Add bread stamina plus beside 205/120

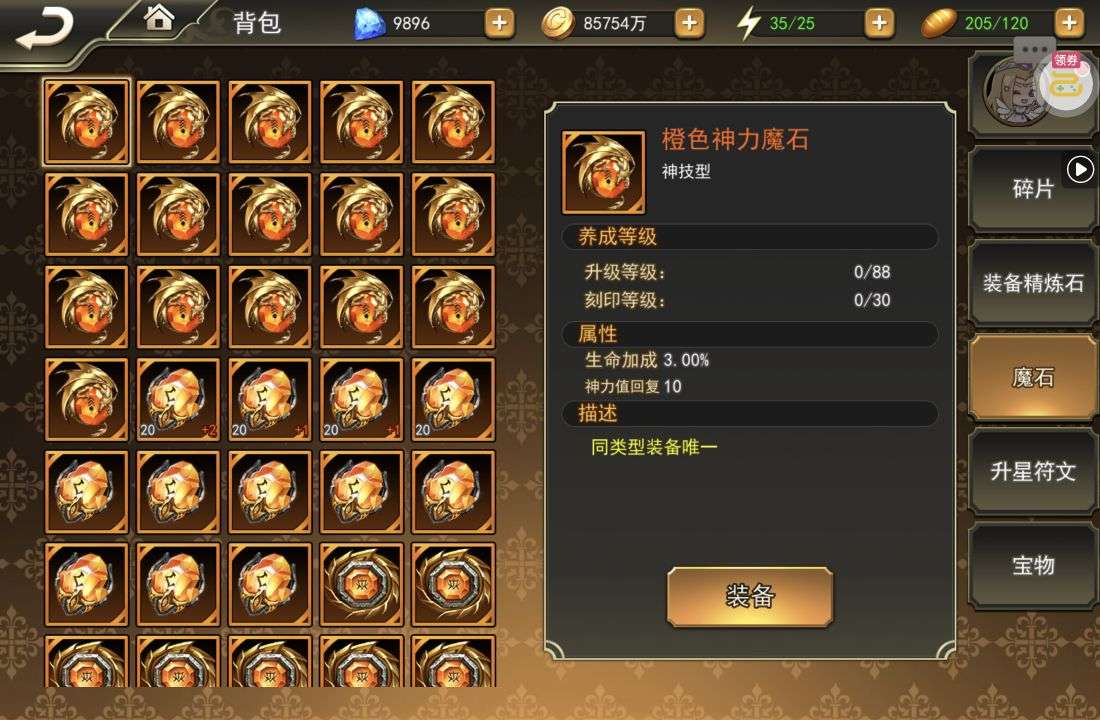coord(1069,23)
